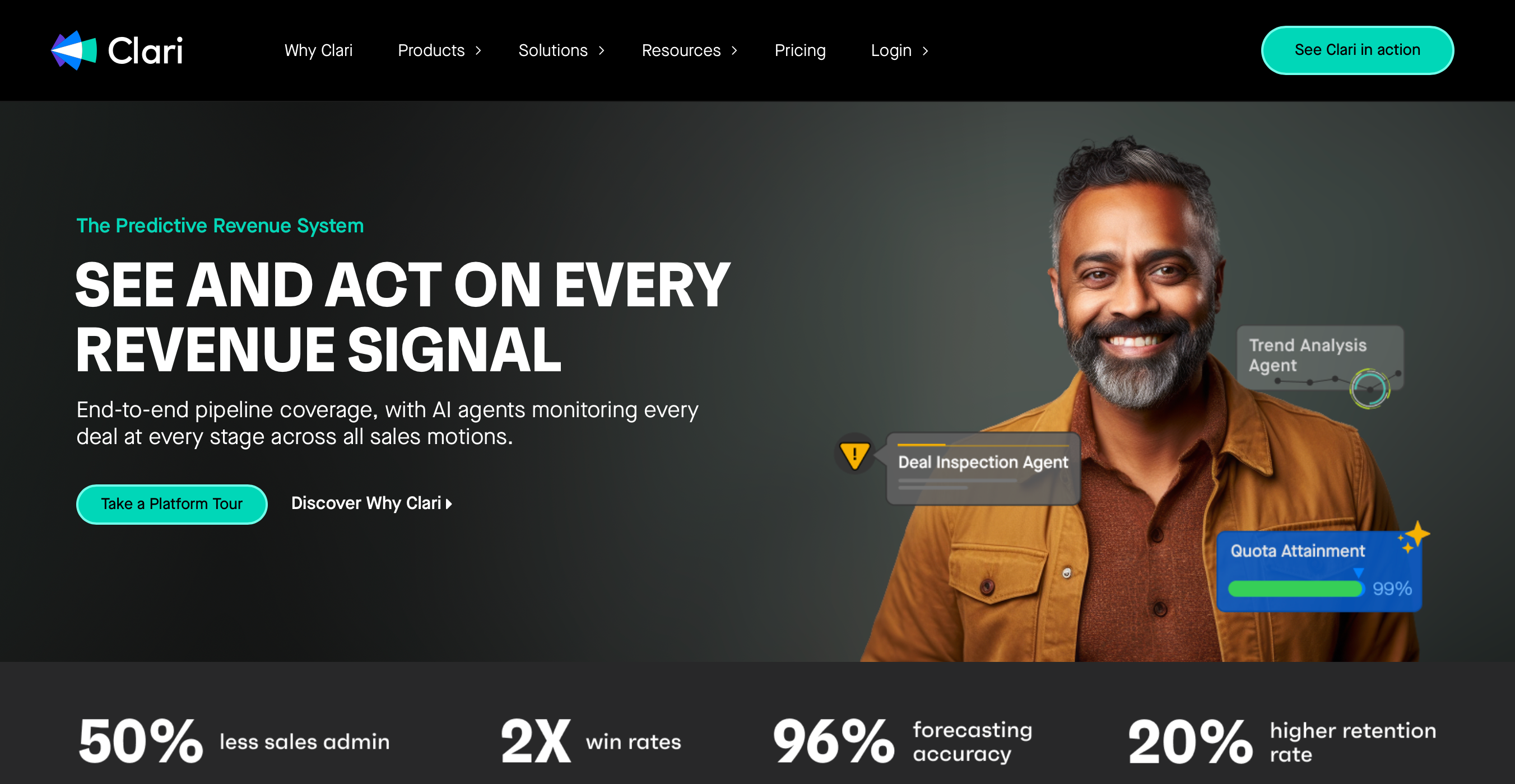The image size is (1515, 784).
Task: Open the Login menu item
Action: 891,50
